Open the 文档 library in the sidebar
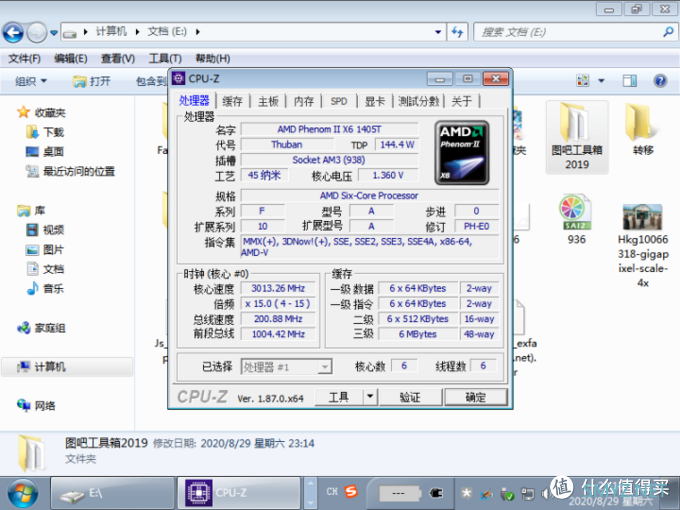 click(45, 269)
